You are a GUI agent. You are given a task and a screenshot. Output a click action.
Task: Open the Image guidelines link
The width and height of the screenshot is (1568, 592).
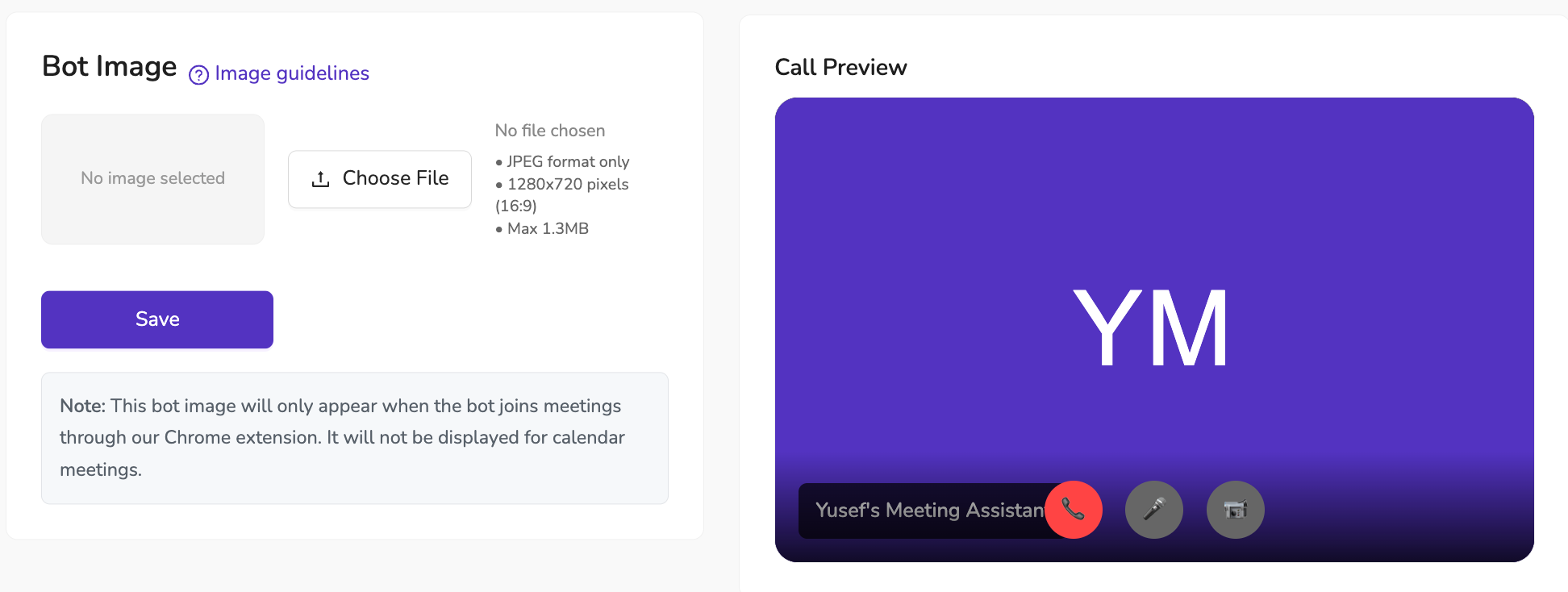[x=291, y=73]
